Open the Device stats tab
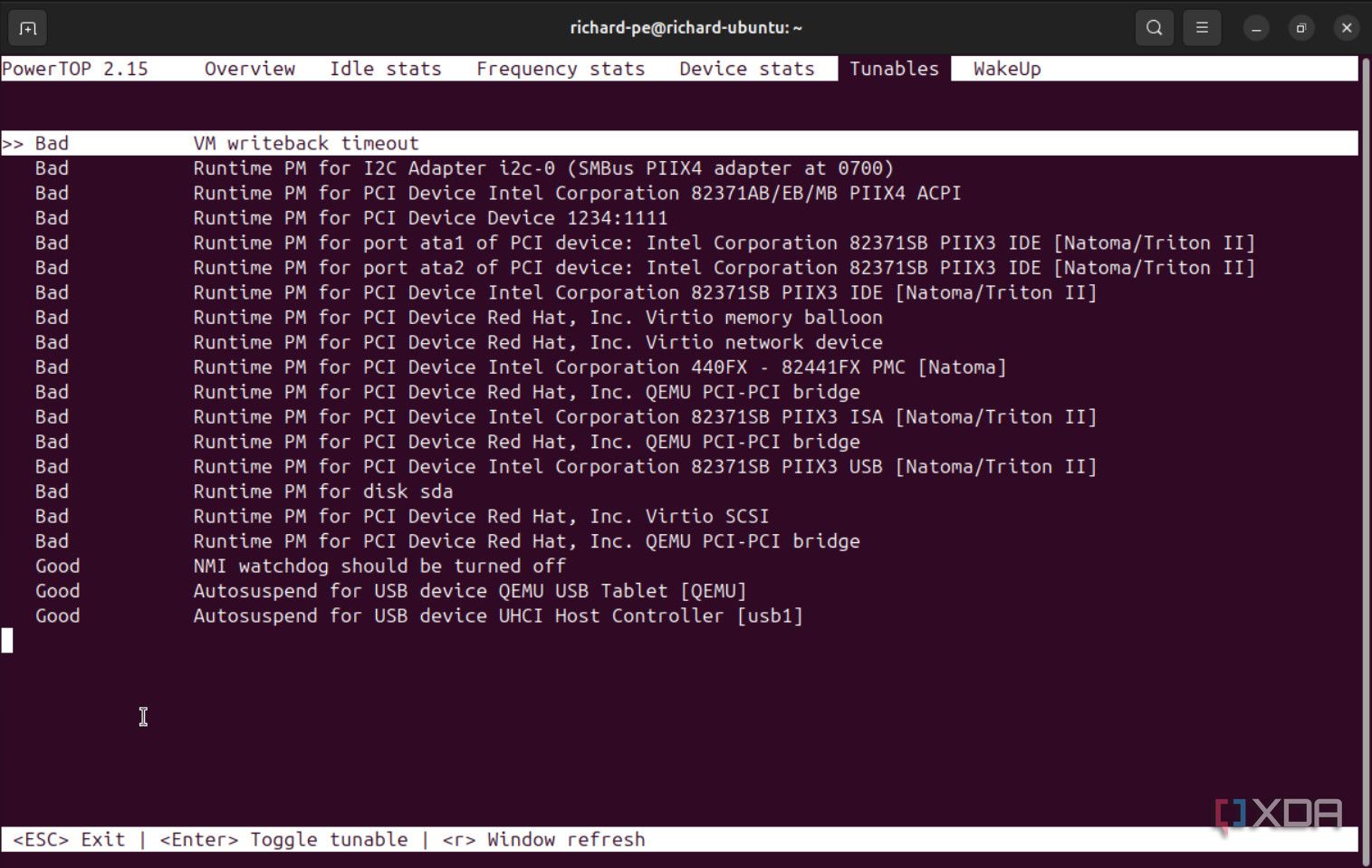The width and height of the screenshot is (1372, 868). [747, 69]
